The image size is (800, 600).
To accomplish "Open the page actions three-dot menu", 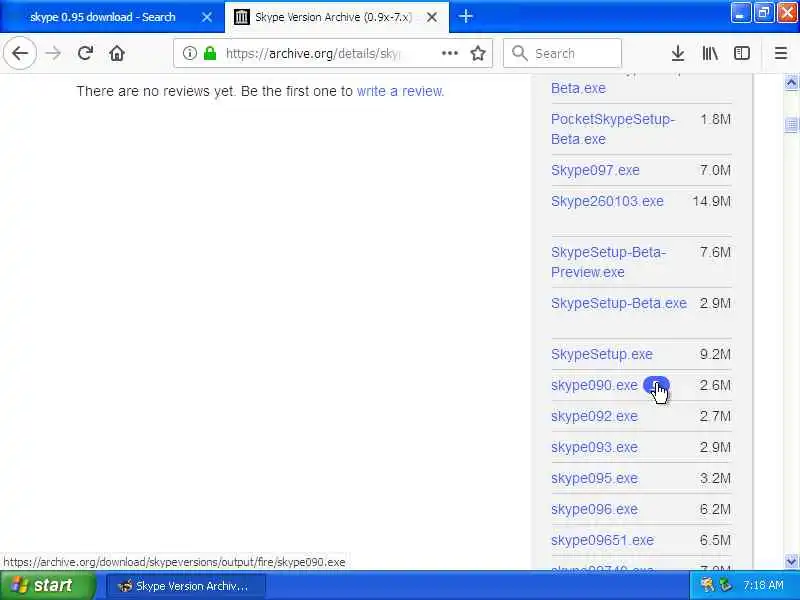I will point(449,53).
